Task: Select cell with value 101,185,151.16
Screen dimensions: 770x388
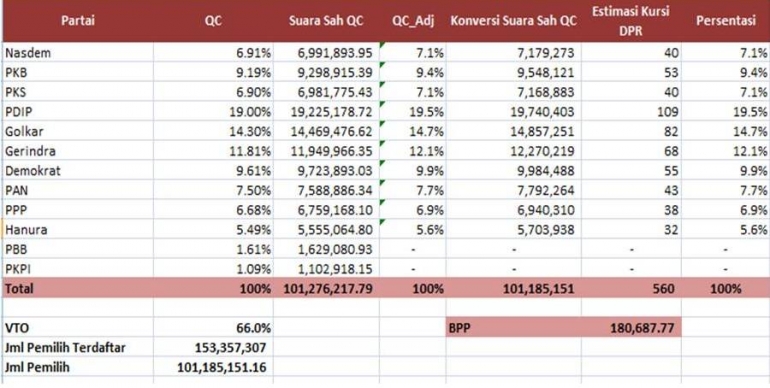Action: (x=213, y=367)
